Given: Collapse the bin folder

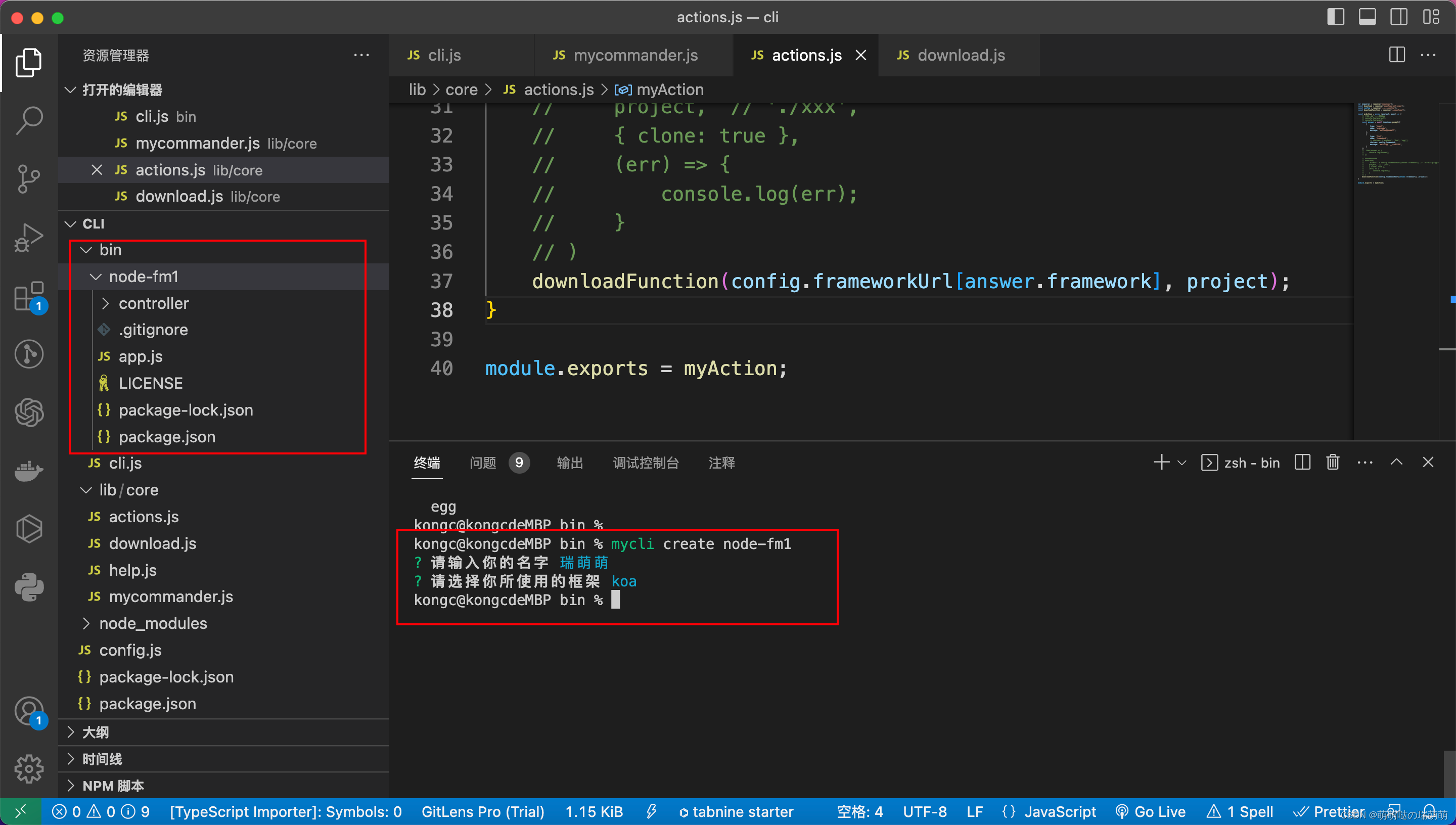Looking at the screenshot, I should tap(86, 250).
